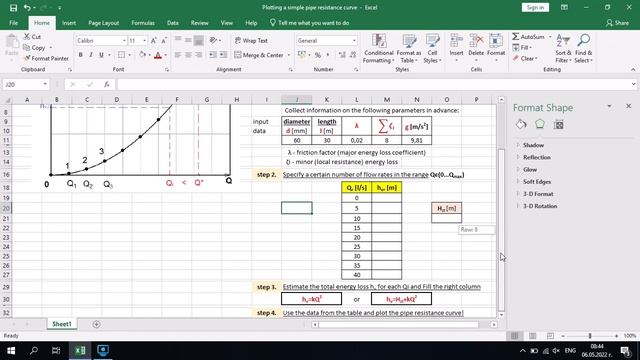Open Format cells menu
This screenshot has width=640, height=360.
496,49
